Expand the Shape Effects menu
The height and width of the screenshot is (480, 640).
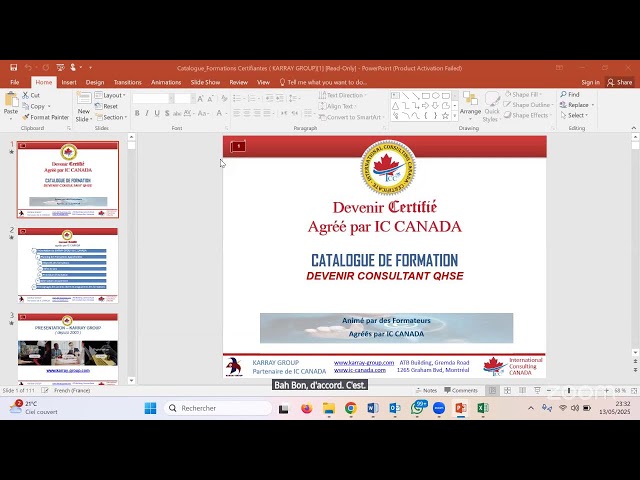[x=528, y=116]
